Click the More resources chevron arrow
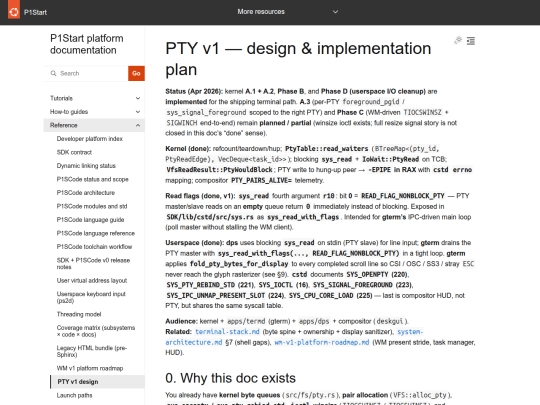This screenshot has width=540, height=405. coord(335,12)
